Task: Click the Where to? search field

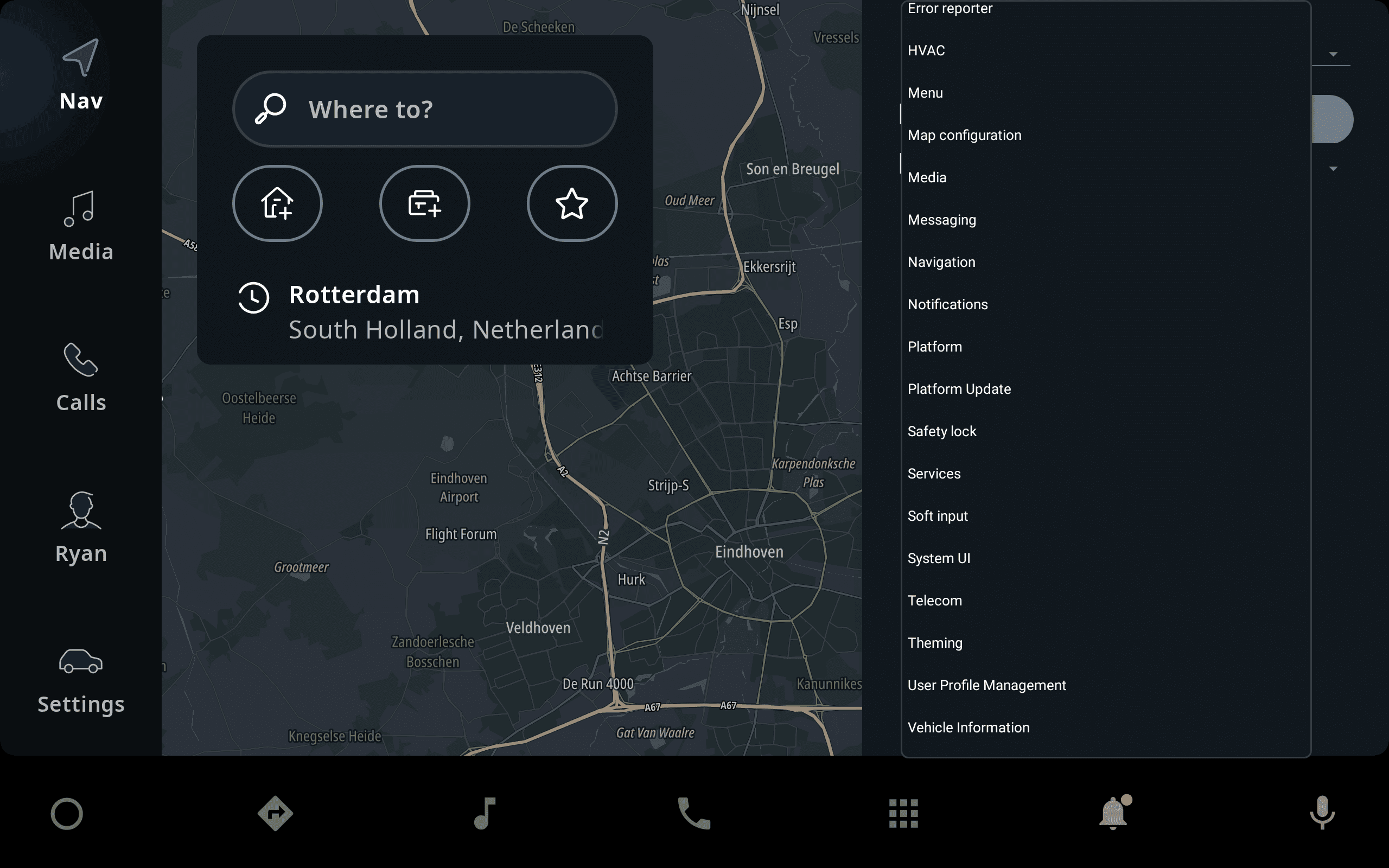Action: point(425,109)
